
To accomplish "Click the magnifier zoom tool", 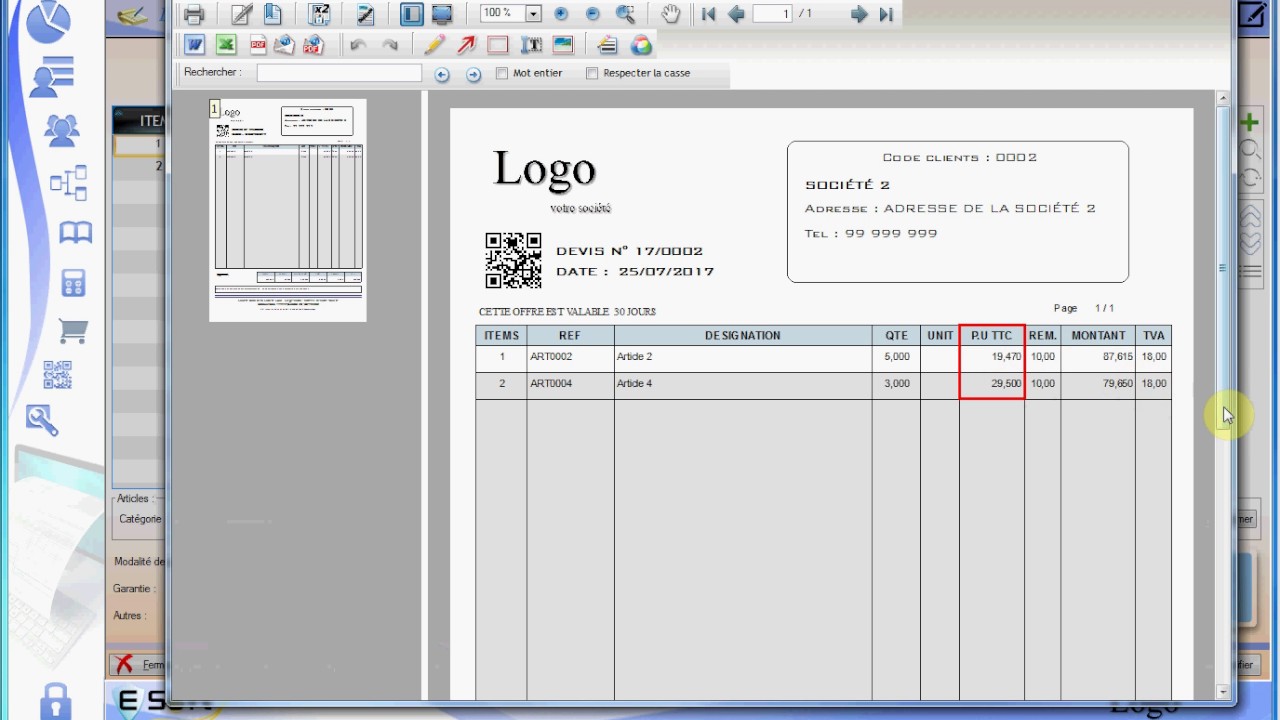I will click(625, 14).
